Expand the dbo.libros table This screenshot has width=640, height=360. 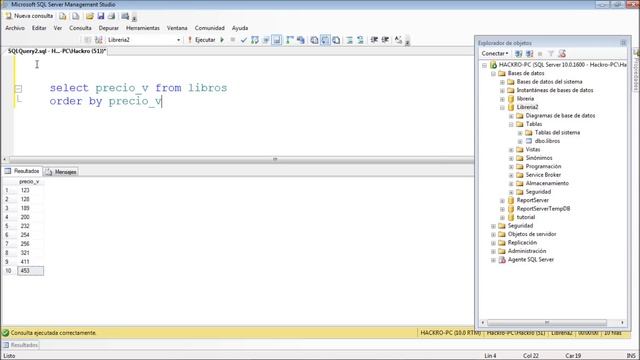click(520, 141)
